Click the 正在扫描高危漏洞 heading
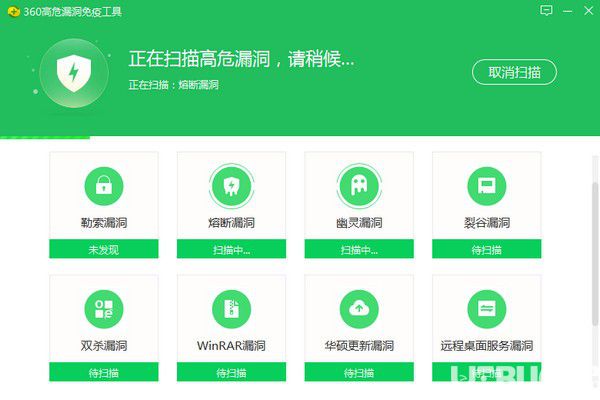 [241, 59]
